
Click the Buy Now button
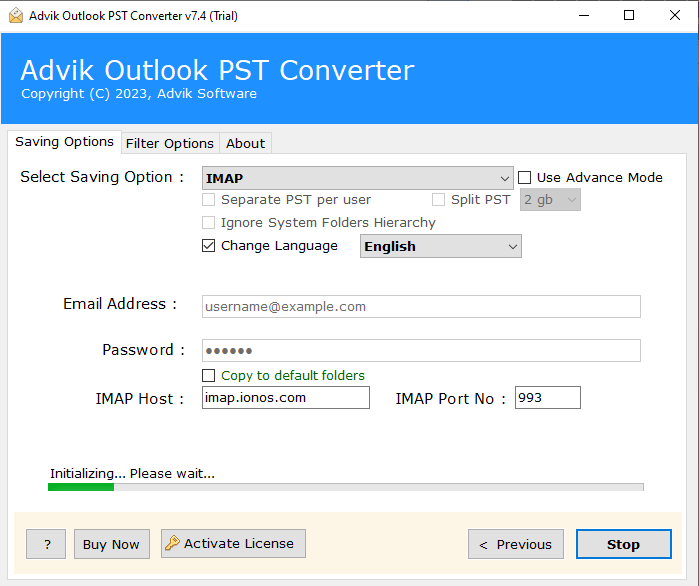[x=111, y=544]
